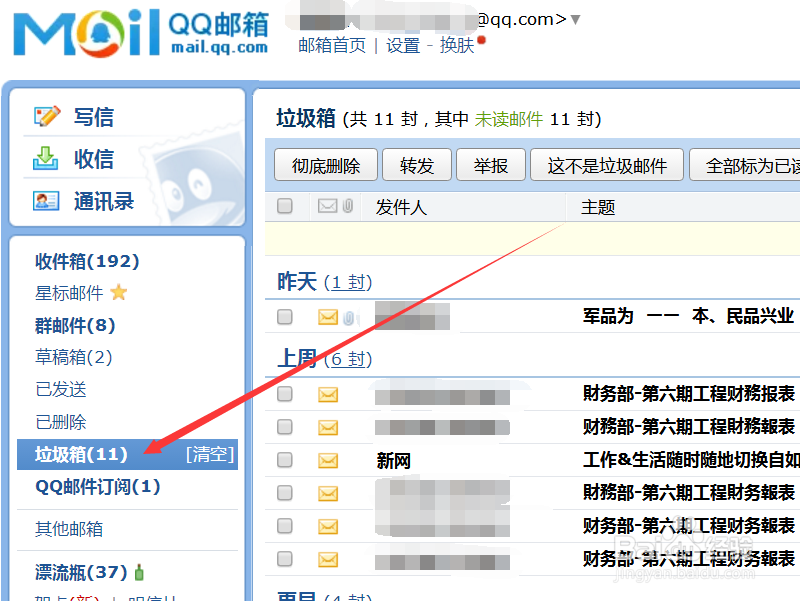Open 收信 to fetch mail

click(x=94, y=159)
